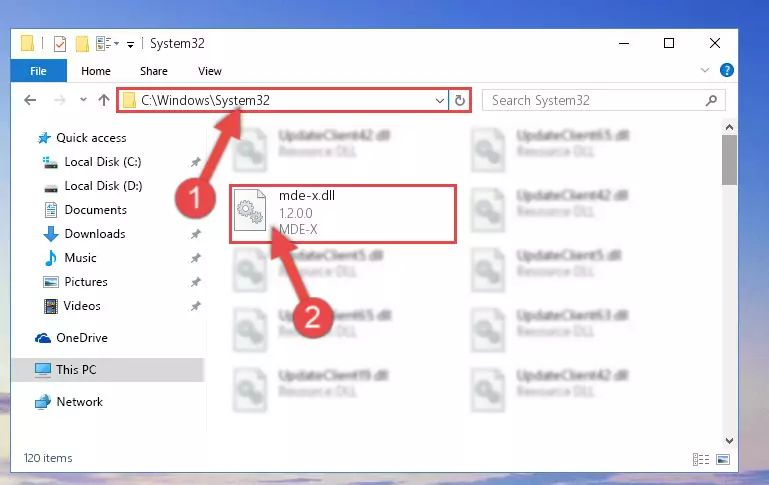Viewport: 769px width, 485px height.
Task: Click the 120 items status text
Action: coord(48,458)
